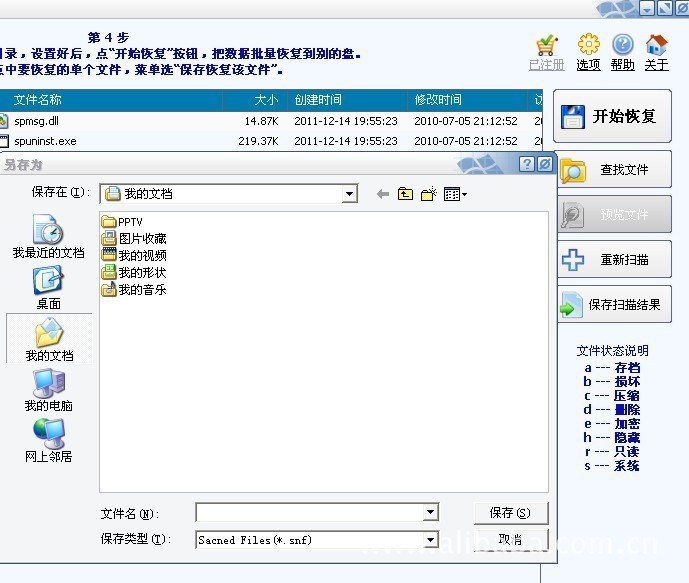Click the 查找文件 button

coord(614,170)
